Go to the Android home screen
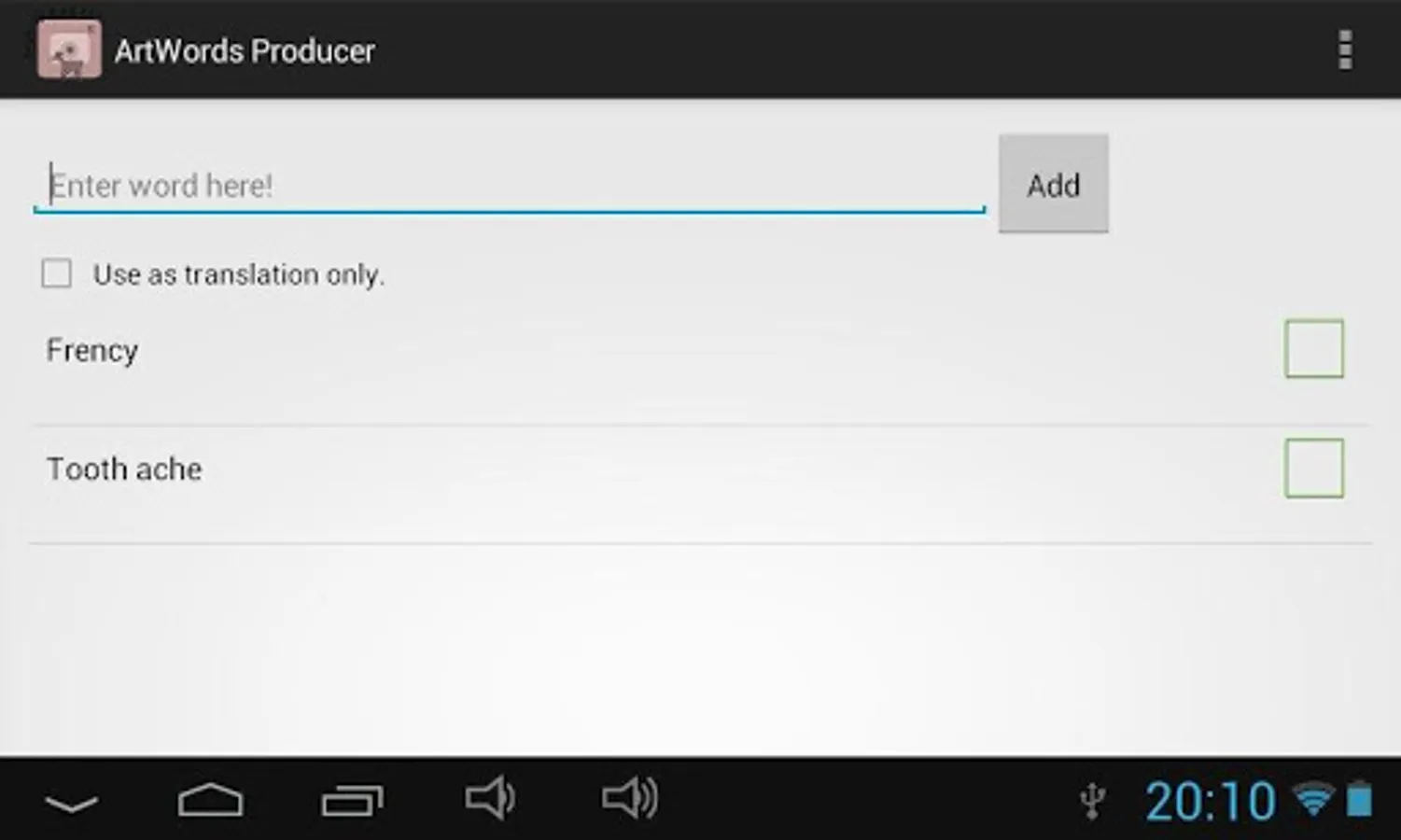Viewport: 1401px width, 840px height. click(210, 800)
